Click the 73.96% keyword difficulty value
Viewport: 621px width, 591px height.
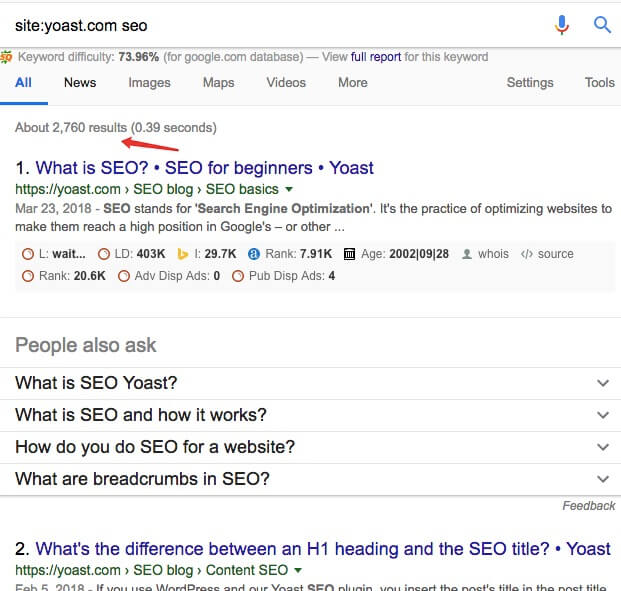click(x=139, y=57)
